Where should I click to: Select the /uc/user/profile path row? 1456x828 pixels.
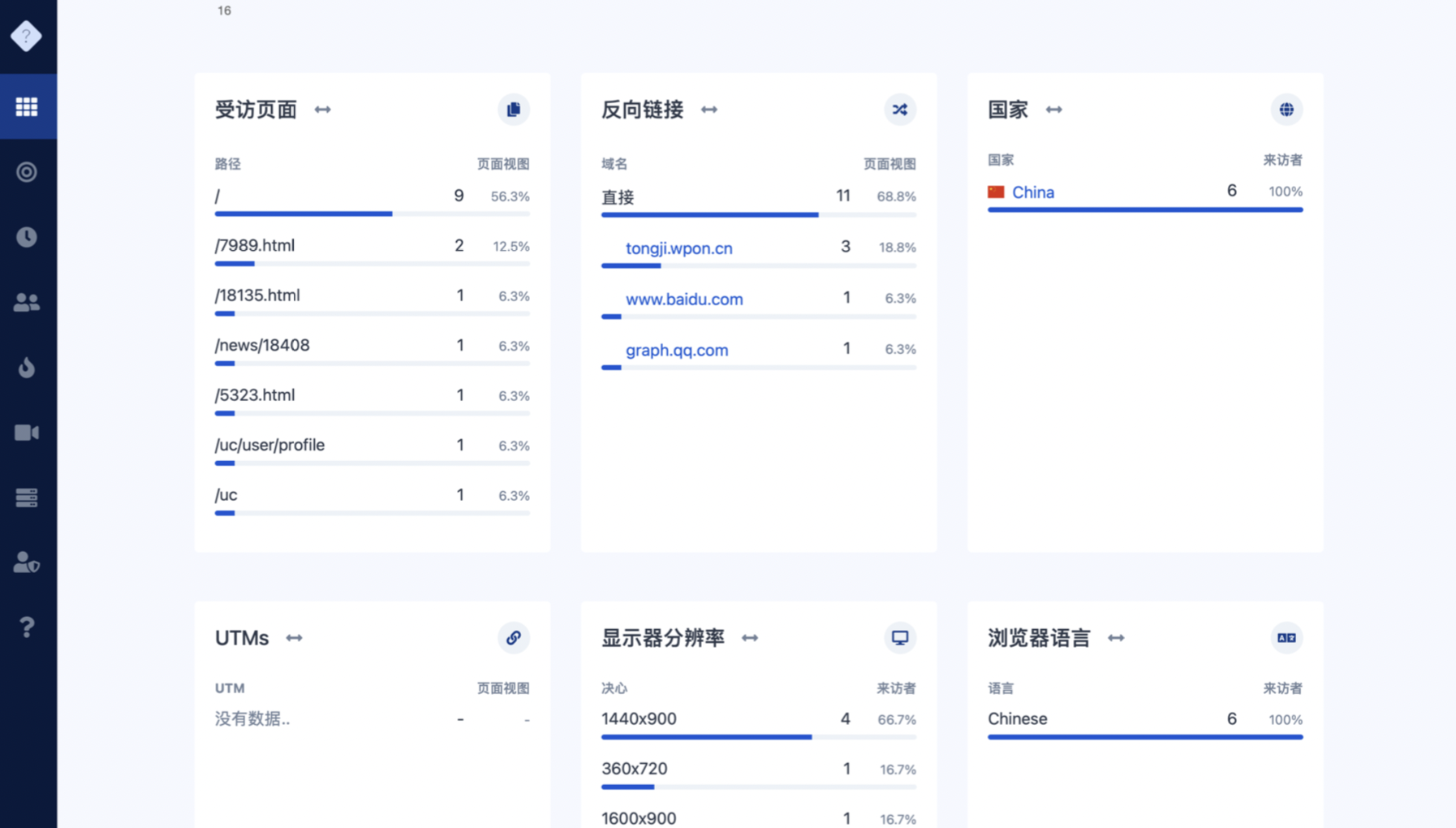[x=373, y=451]
